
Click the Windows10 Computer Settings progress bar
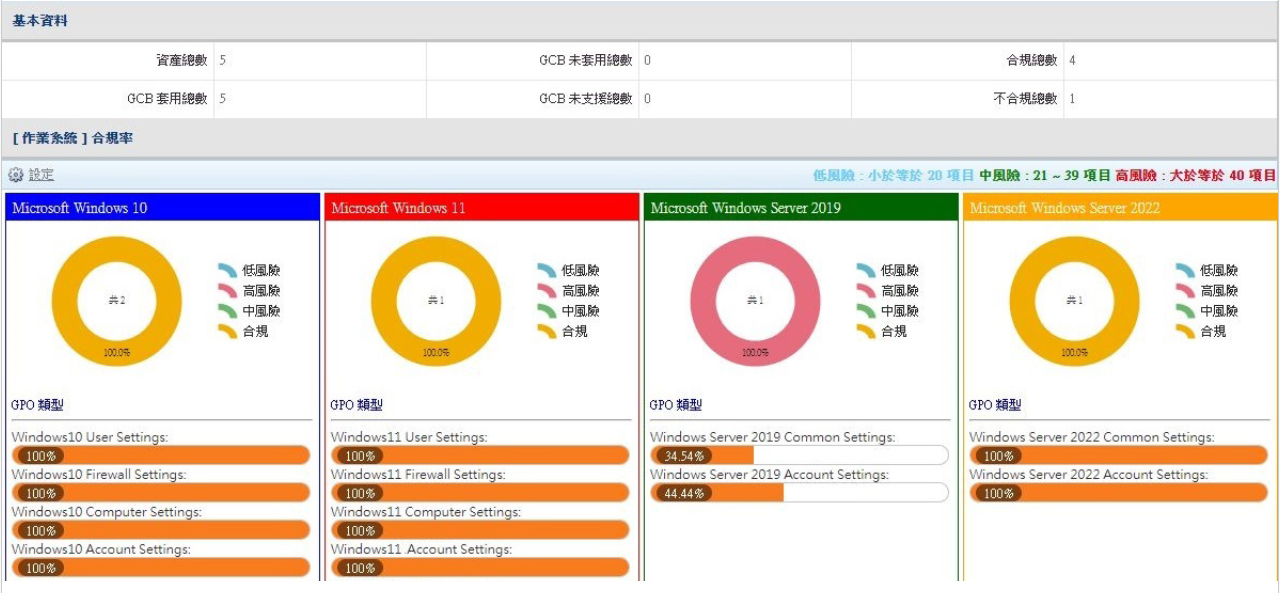[x=161, y=530]
